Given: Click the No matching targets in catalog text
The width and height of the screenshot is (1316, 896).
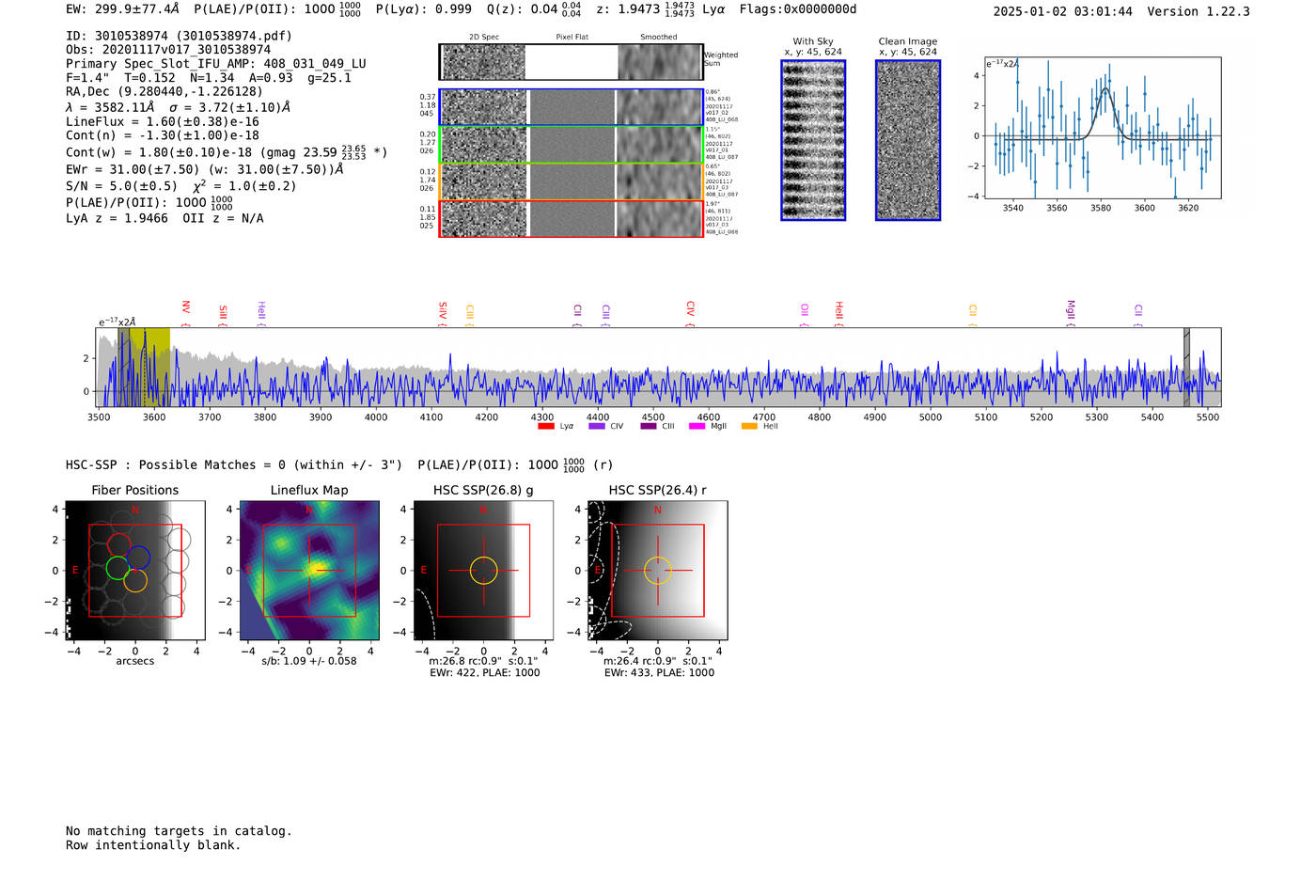Looking at the screenshot, I should [179, 831].
